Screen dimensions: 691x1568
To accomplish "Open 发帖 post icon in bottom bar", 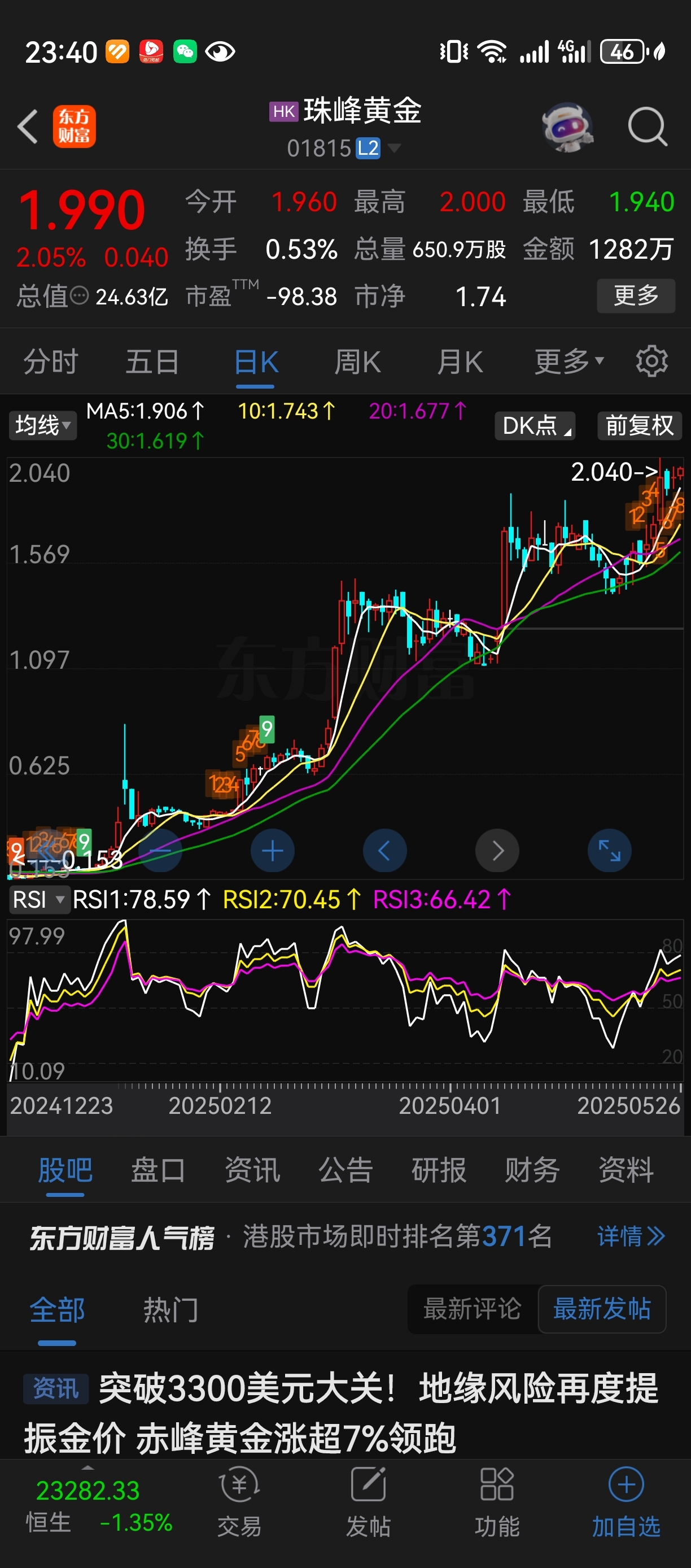I will click(x=368, y=1502).
